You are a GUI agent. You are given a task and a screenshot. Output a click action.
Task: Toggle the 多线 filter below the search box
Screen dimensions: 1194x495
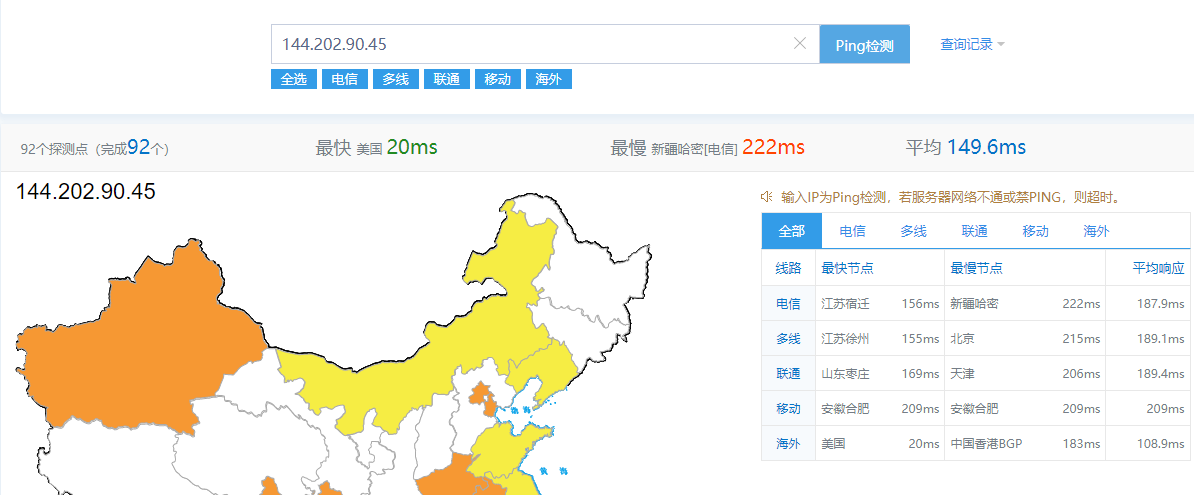(x=396, y=79)
